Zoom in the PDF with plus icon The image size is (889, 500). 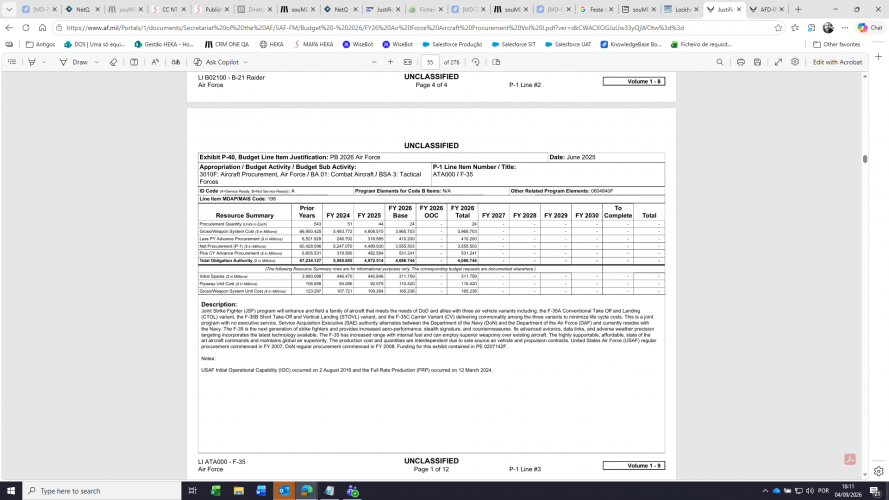click(390, 62)
